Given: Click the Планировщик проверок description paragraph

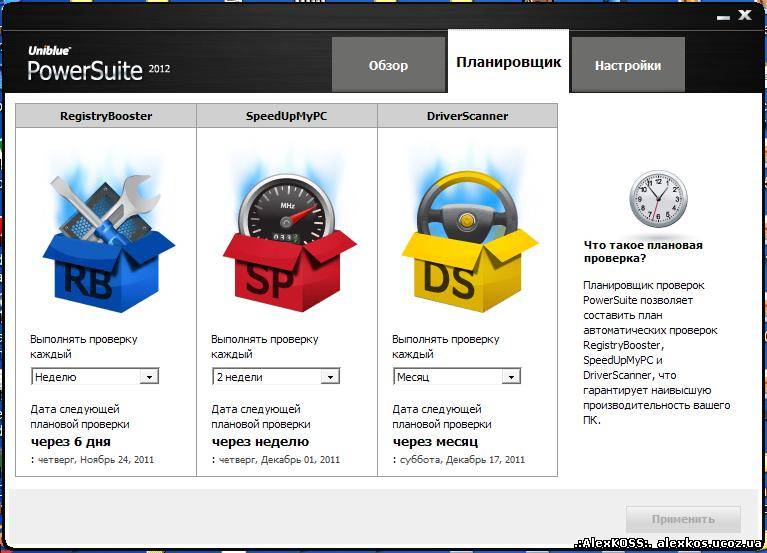Looking at the screenshot, I should (656, 353).
